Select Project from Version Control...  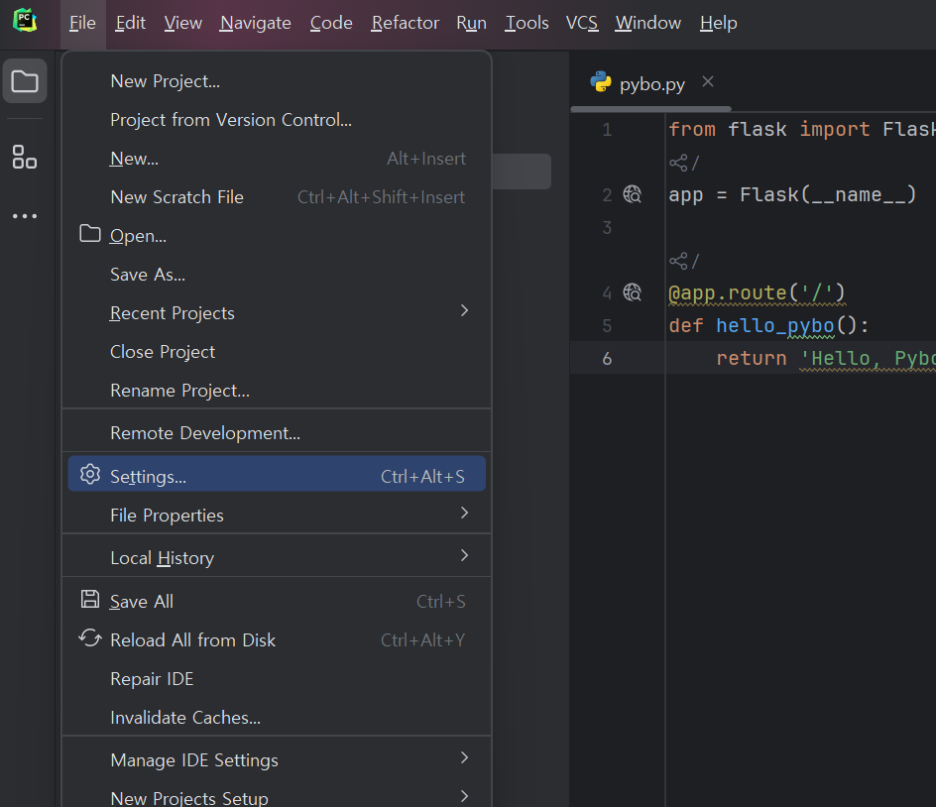pyautogui.click(x=276, y=120)
